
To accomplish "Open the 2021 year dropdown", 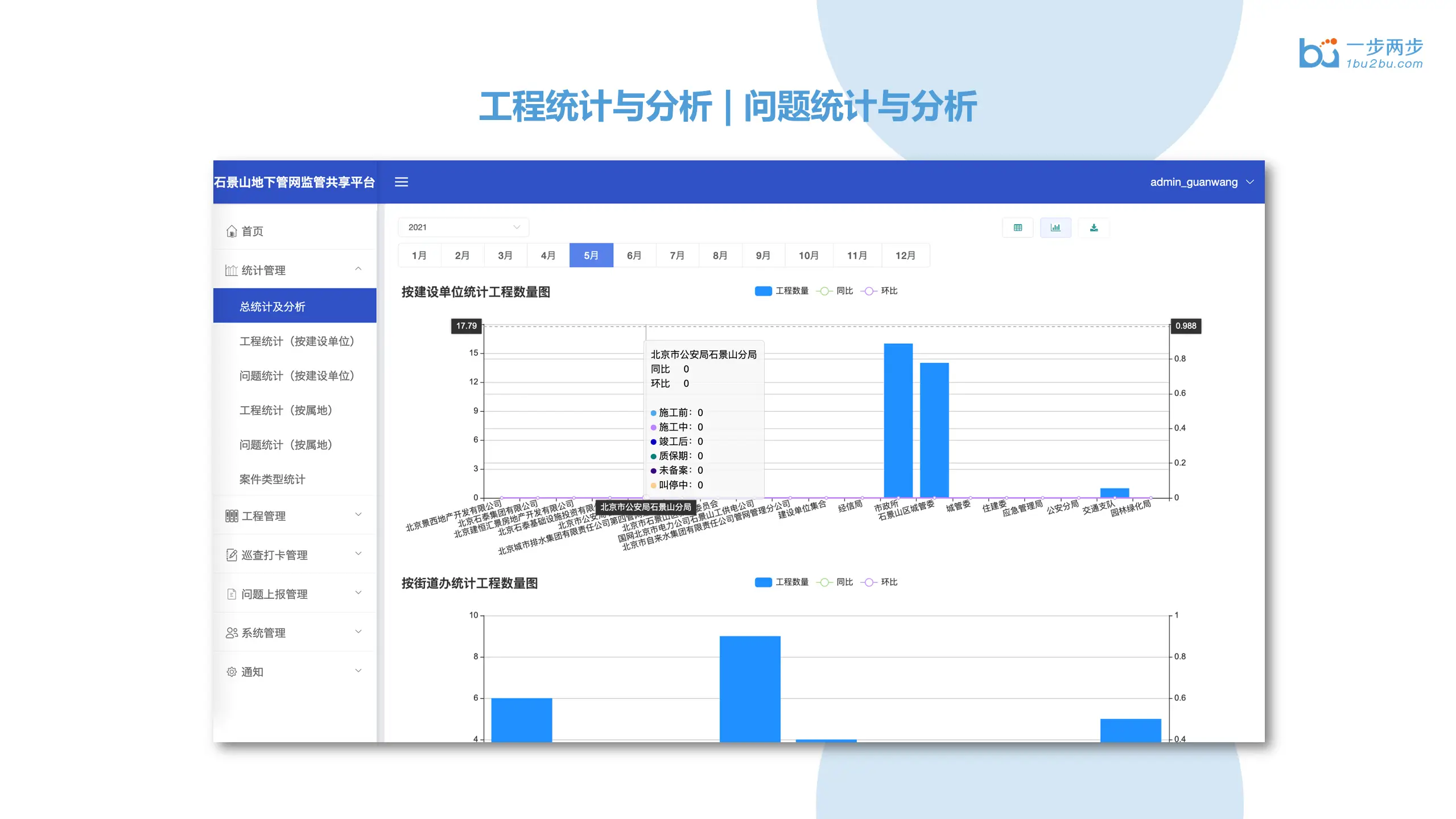I will point(463,227).
